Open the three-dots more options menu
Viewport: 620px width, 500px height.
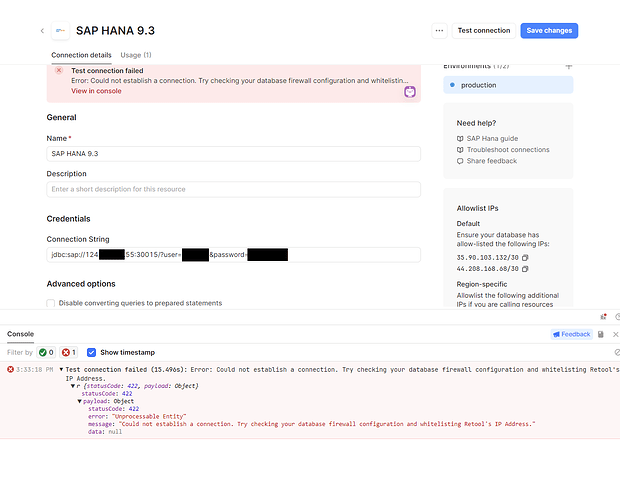(439, 30)
